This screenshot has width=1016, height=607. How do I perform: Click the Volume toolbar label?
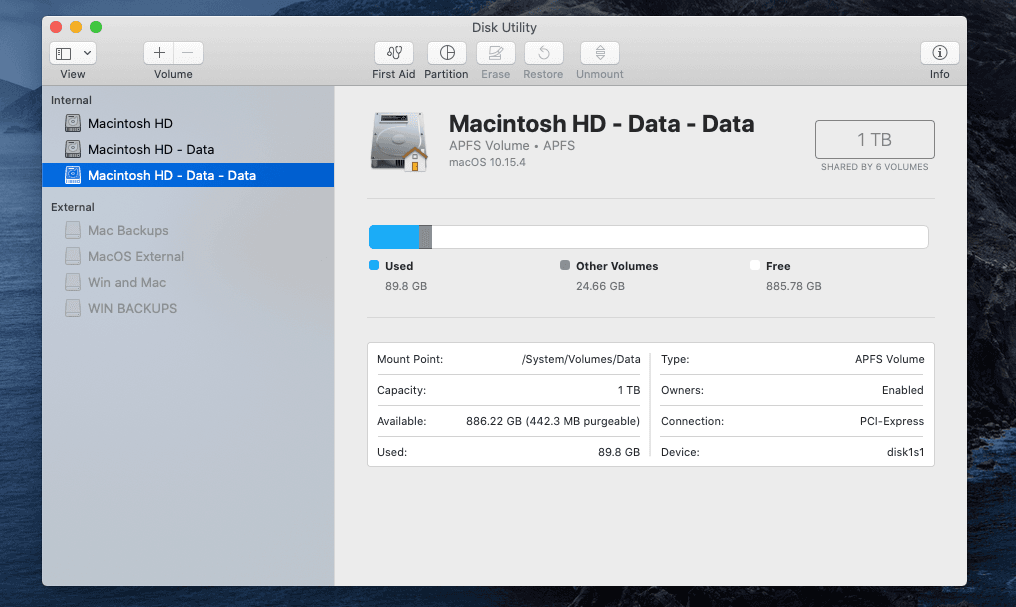coord(173,74)
